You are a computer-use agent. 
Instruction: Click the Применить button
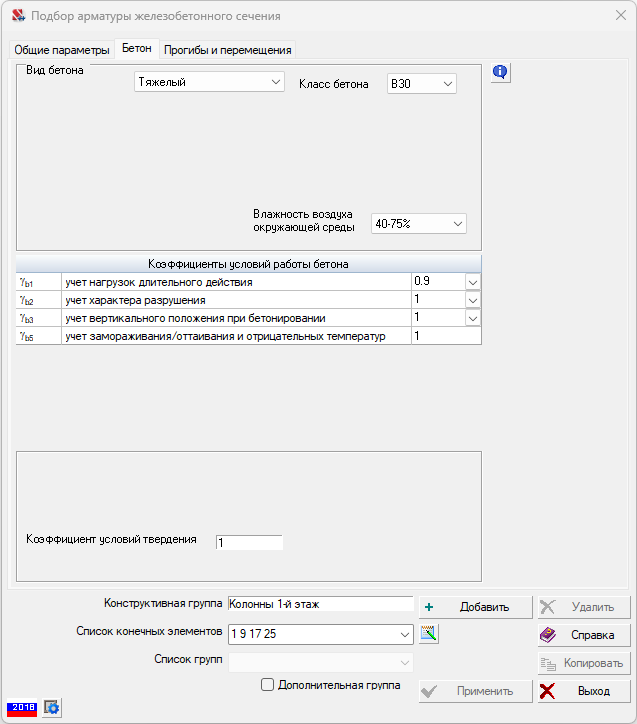pos(475,691)
